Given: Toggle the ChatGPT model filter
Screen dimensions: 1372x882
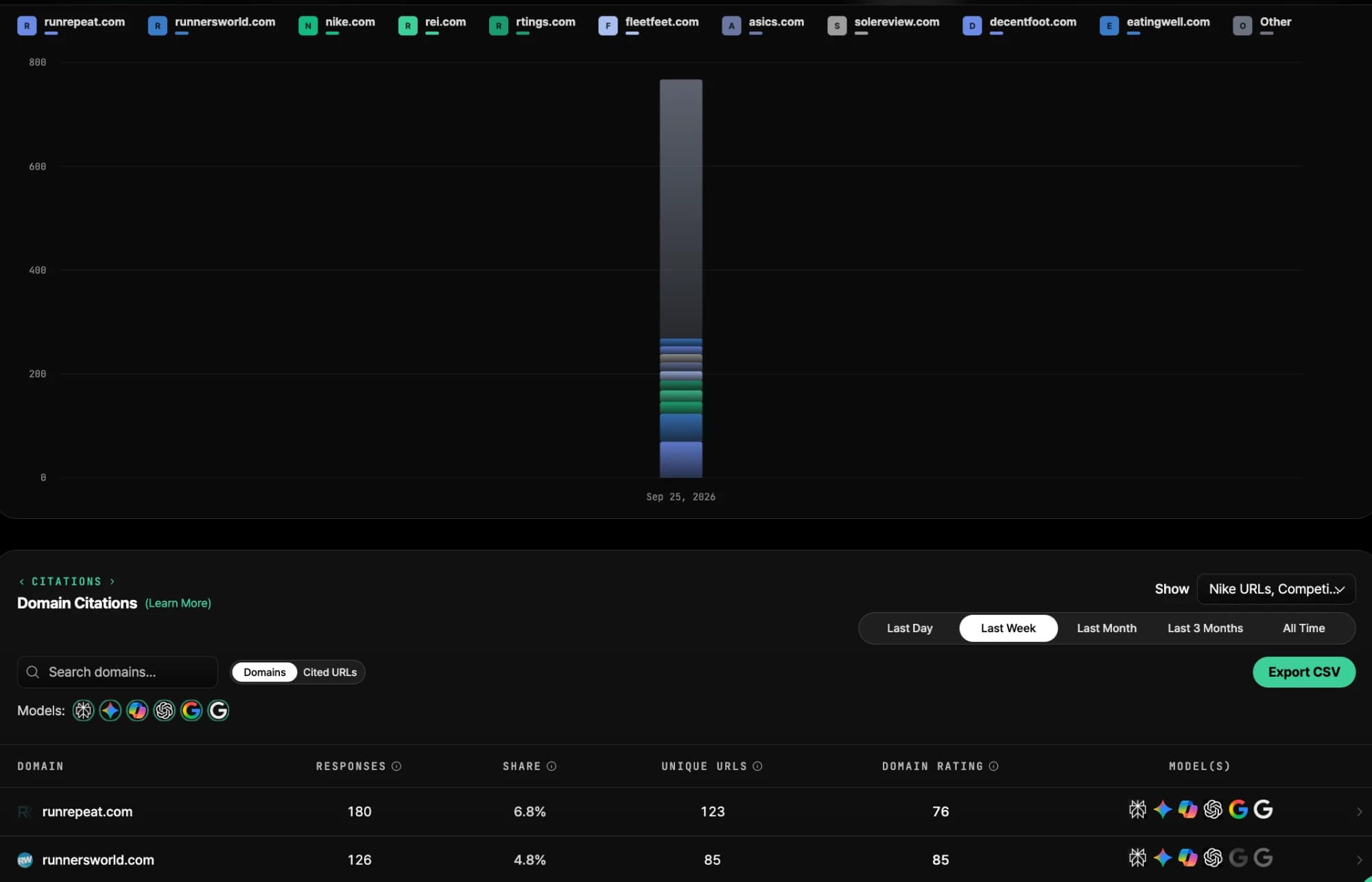Looking at the screenshot, I should point(165,710).
